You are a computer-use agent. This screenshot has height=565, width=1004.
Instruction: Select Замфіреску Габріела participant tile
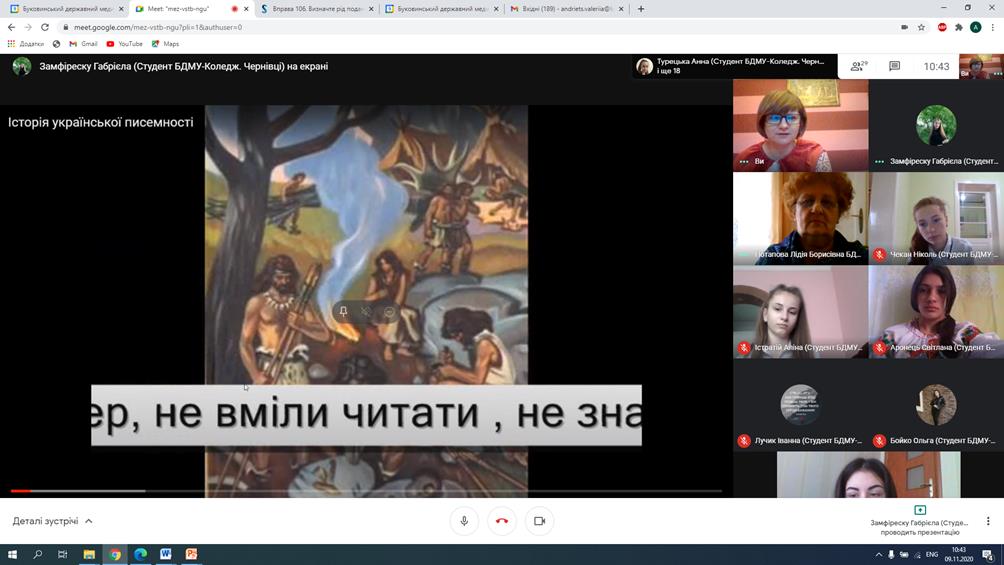tap(936, 125)
